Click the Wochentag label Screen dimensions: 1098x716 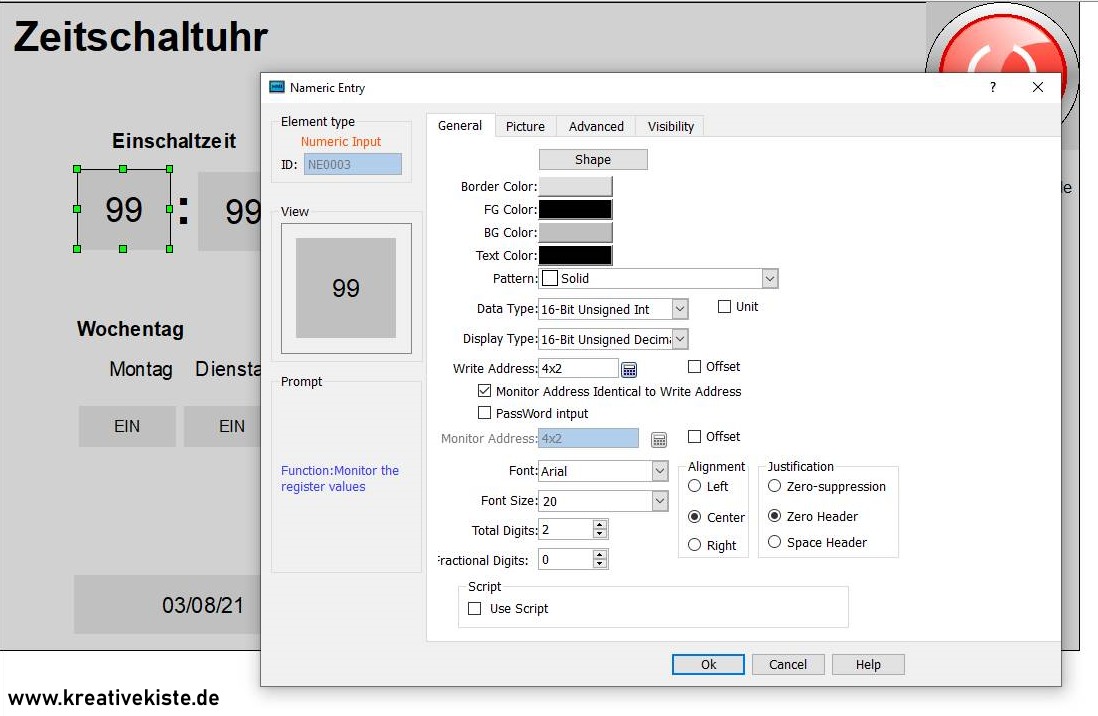pyautogui.click(x=130, y=329)
